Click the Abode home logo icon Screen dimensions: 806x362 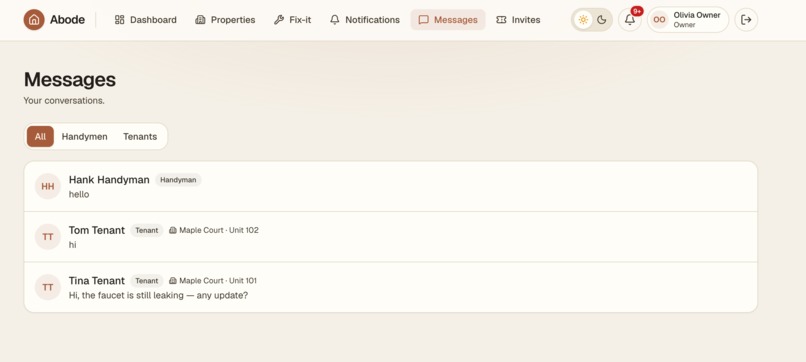[x=34, y=20]
